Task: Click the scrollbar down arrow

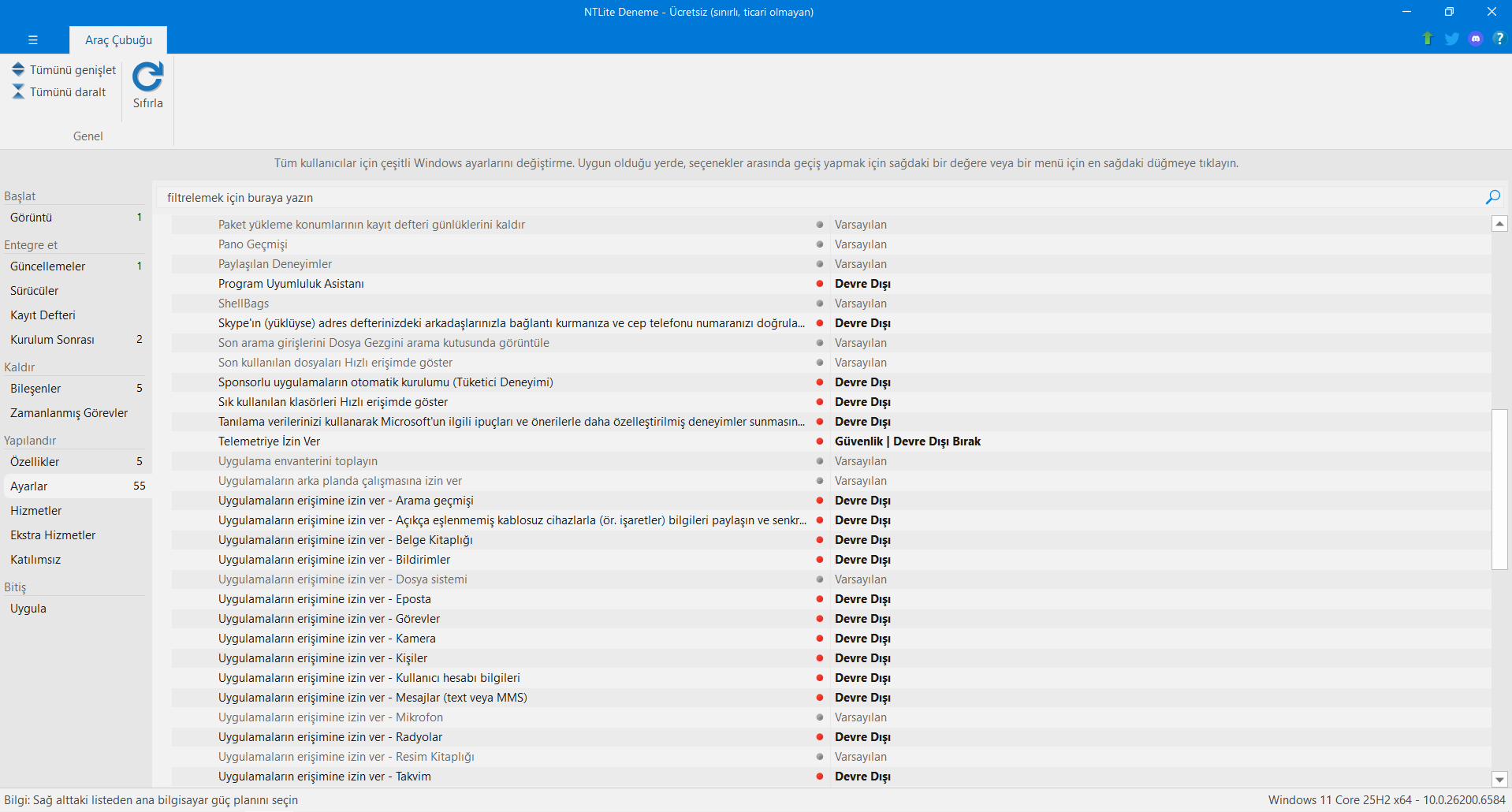Action: pos(1499,780)
